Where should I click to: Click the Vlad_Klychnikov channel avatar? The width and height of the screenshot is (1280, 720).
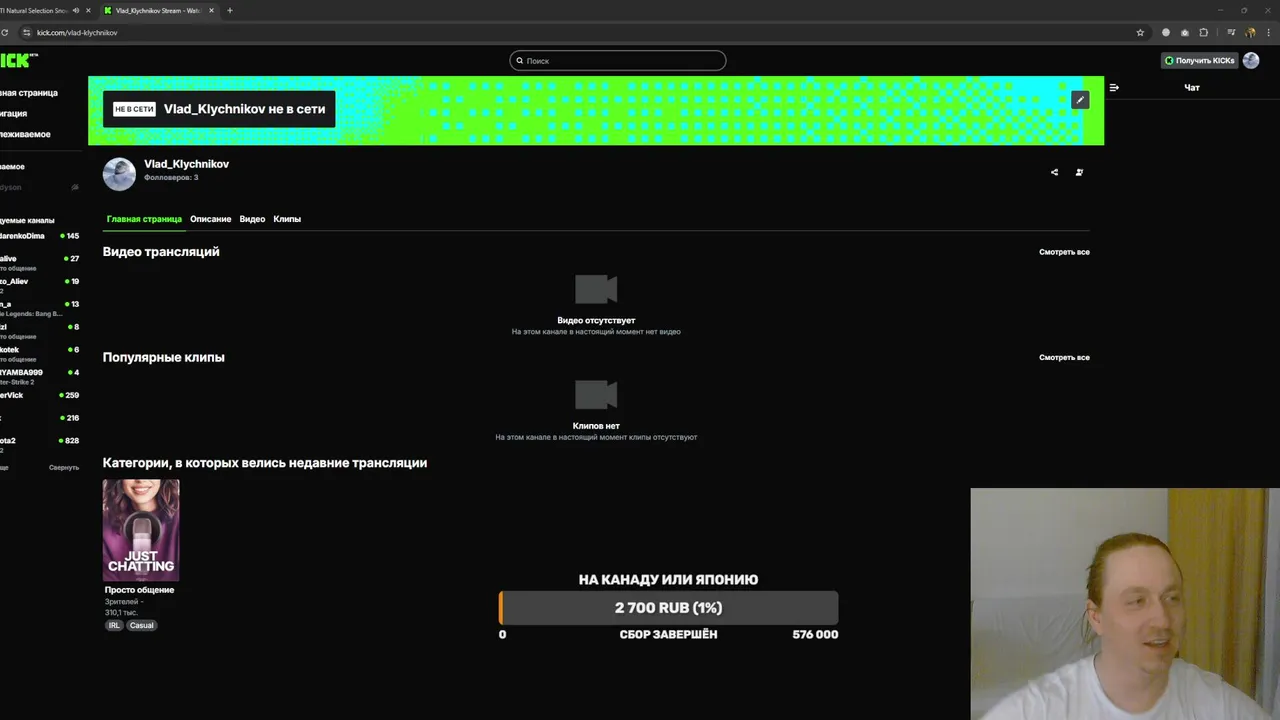coord(119,174)
